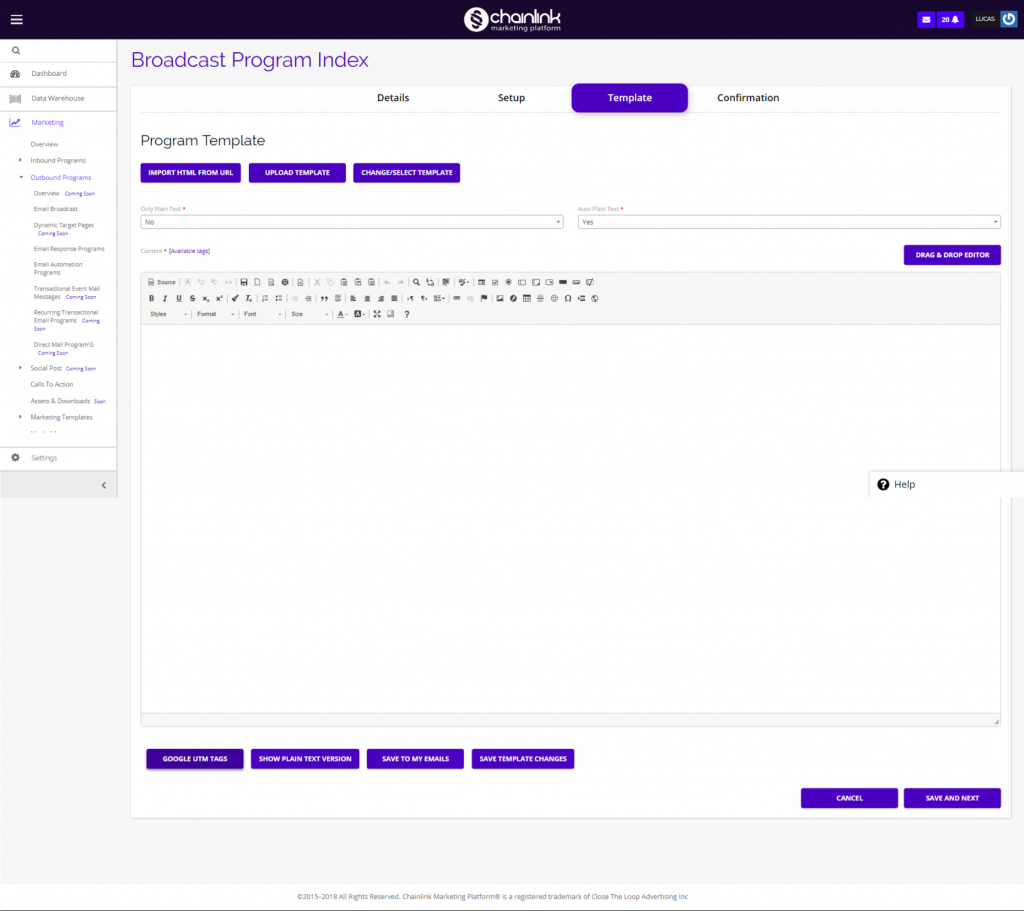The image size is (1024, 911).
Task: Insert a table using the table icon
Action: point(527,298)
